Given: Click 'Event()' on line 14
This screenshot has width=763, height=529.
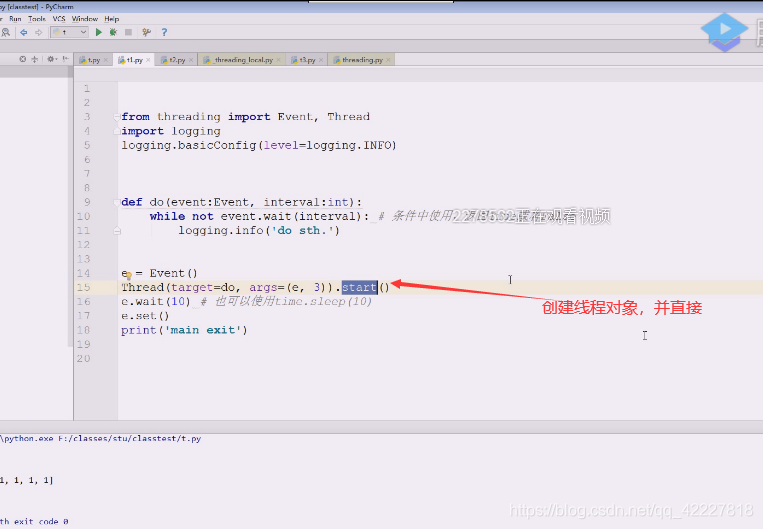Looking at the screenshot, I should click(x=173, y=273).
